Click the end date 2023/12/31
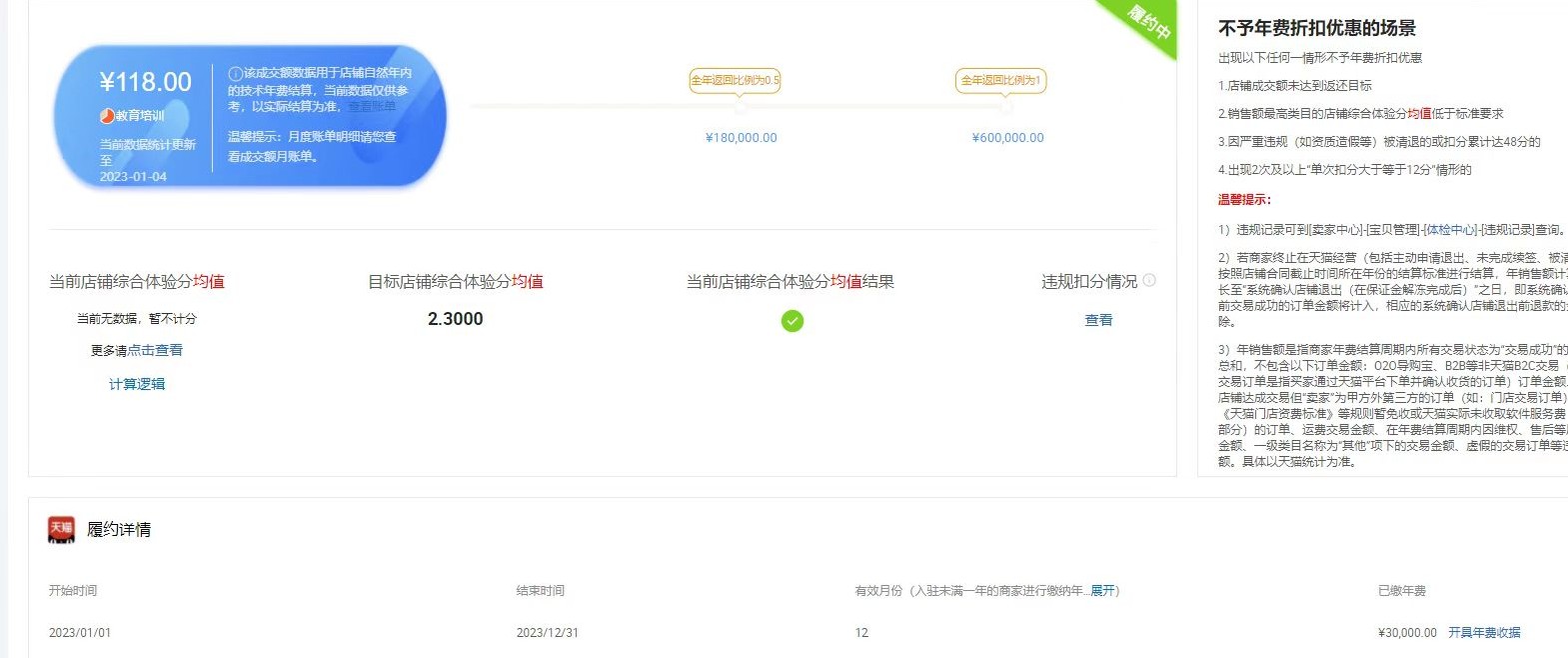 [x=548, y=633]
